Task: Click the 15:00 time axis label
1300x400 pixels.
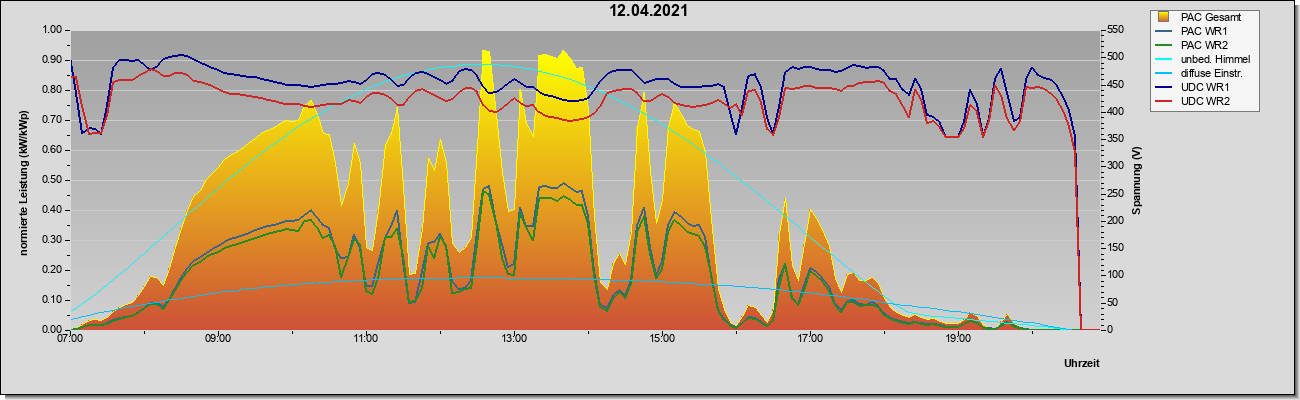Action: [662, 338]
